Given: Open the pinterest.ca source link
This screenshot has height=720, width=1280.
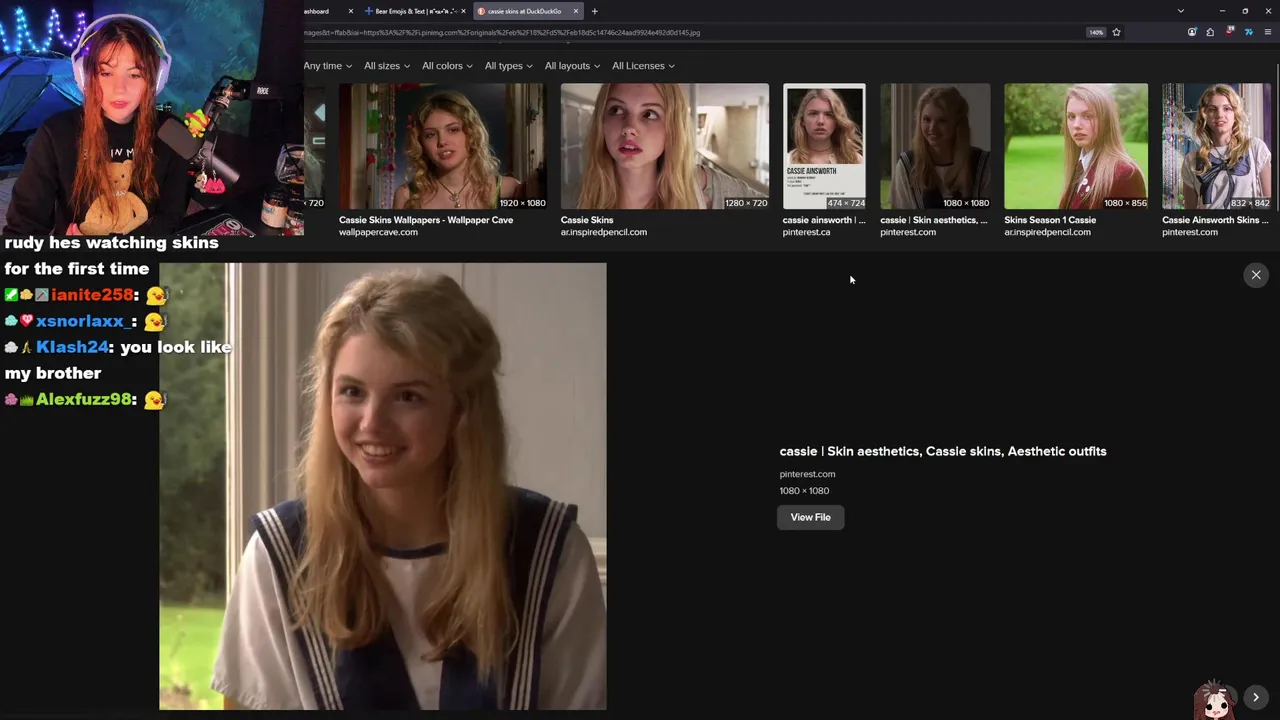Looking at the screenshot, I should pos(806,232).
